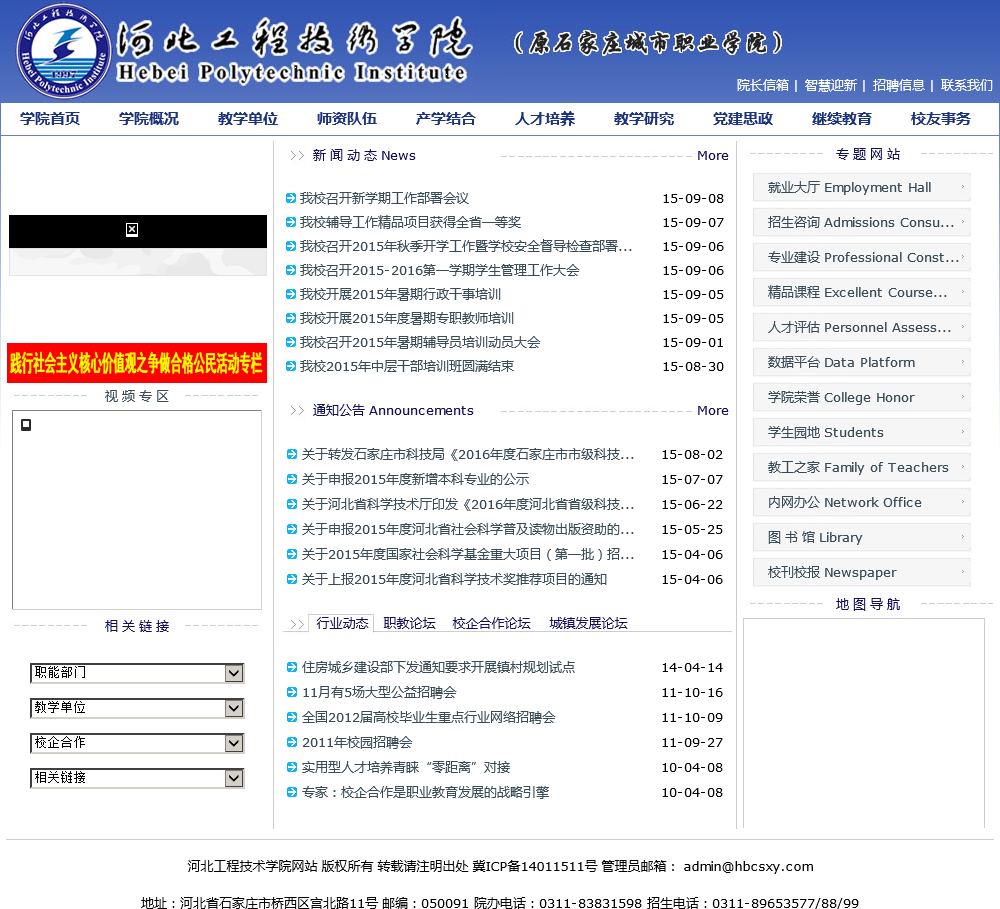Open the 学院荣誉 College Honor button
This screenshot has width=1000, height=909.
pos(862,397)
